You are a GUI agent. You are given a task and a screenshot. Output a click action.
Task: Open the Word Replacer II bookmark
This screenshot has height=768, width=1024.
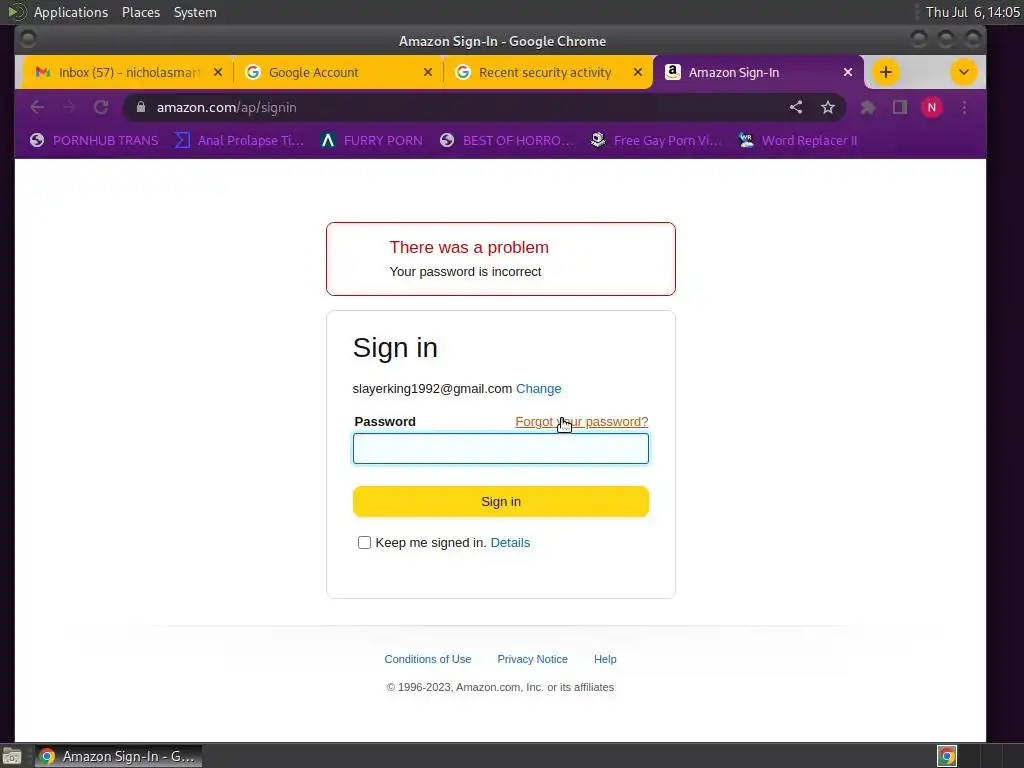[x=797, y=140]
